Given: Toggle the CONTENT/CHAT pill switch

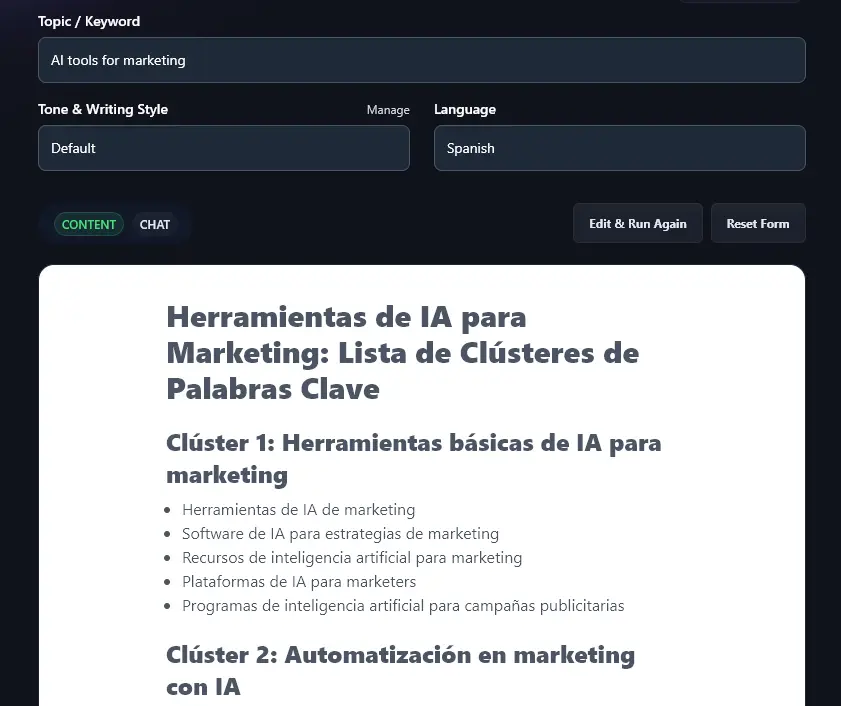Looking at the screenshot, I should click(117, 224).
